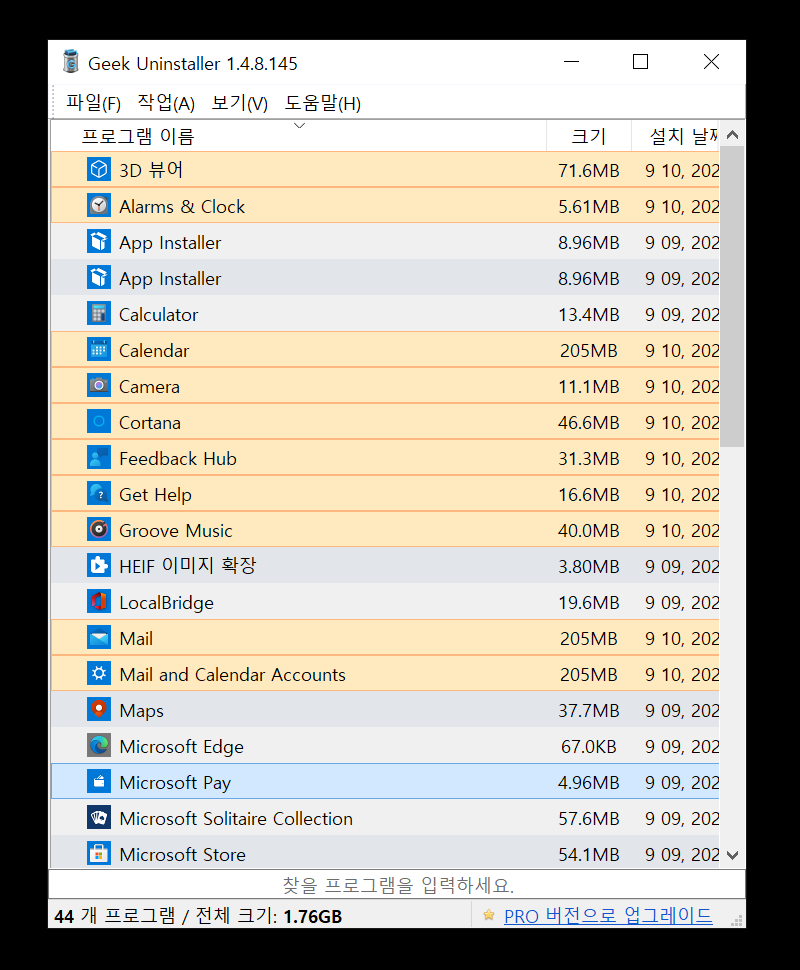Click the 5.61MB size value
Viewport: 800px width, 970px height.
(588, 206)
